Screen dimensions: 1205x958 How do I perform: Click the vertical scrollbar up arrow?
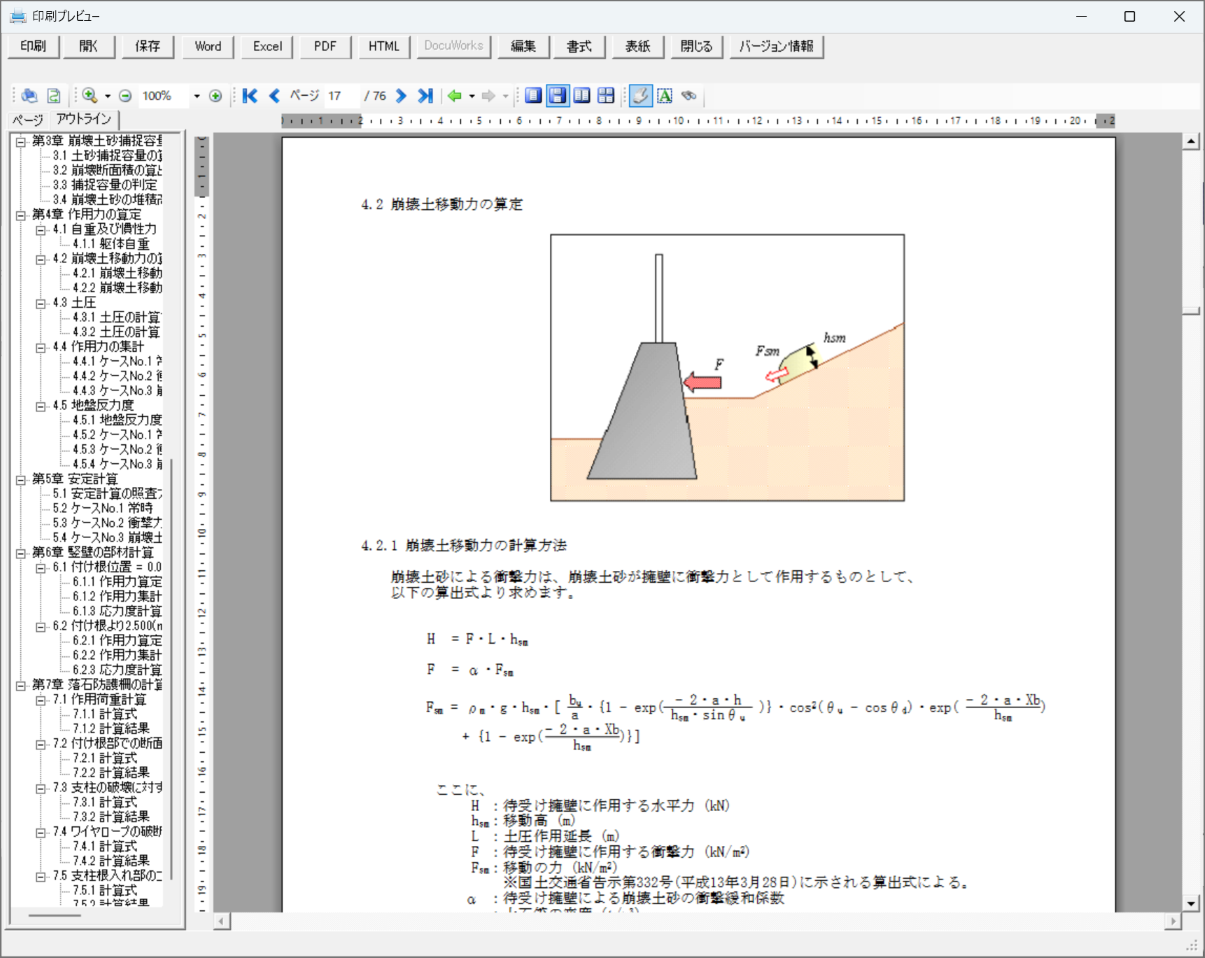(1190, 141)
